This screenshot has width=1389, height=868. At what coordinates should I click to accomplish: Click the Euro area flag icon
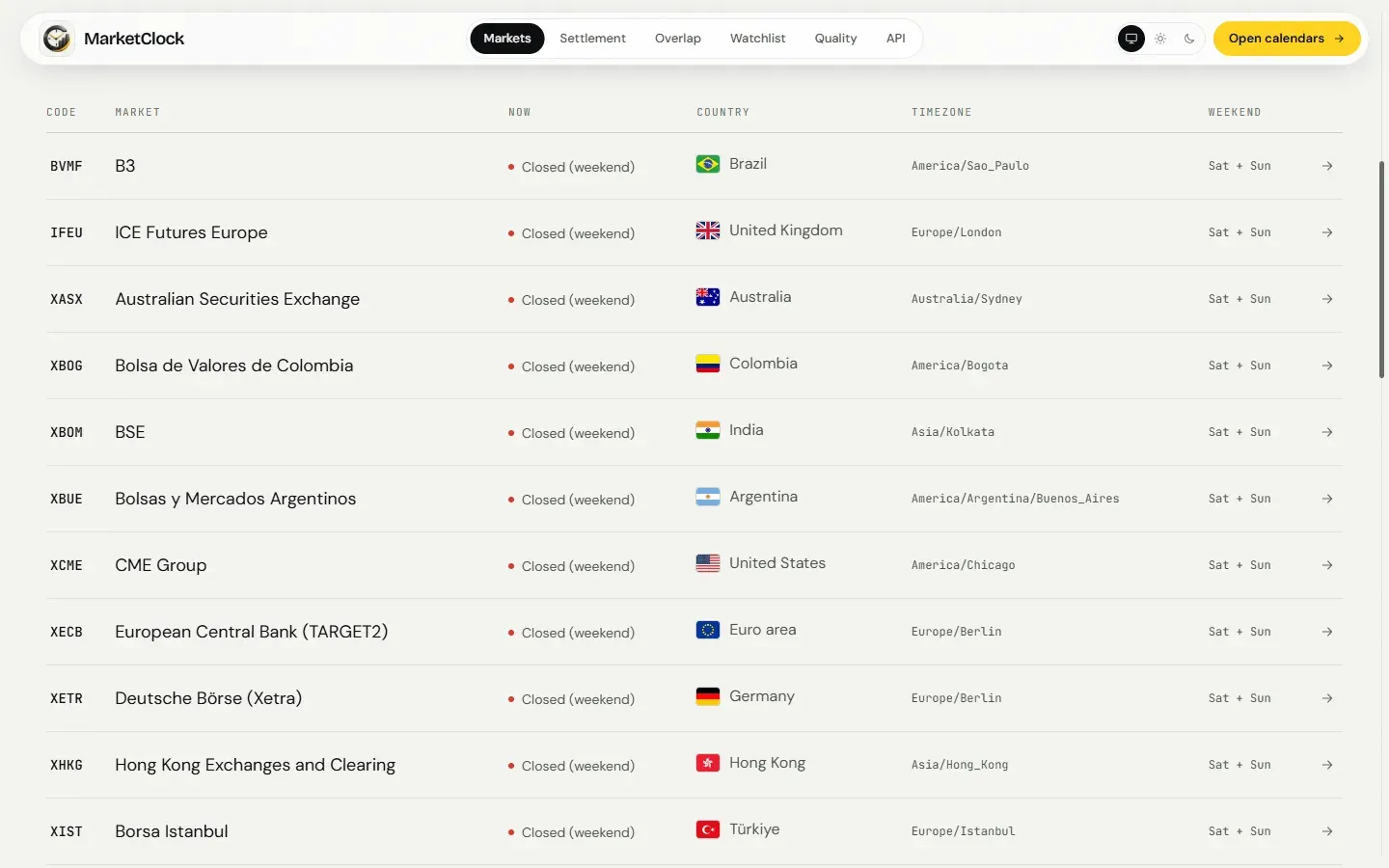[708, 630]
